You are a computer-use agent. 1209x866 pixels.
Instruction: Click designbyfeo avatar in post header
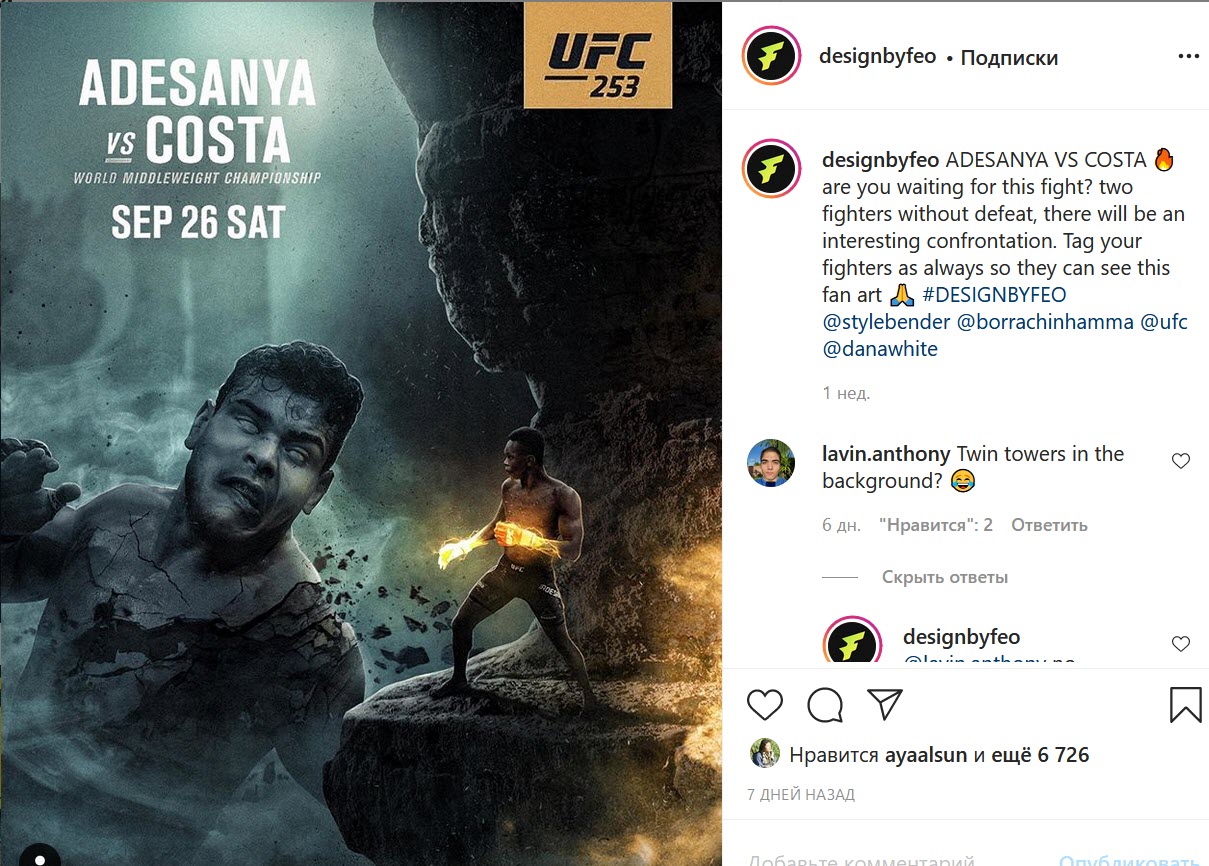[770, 57]
